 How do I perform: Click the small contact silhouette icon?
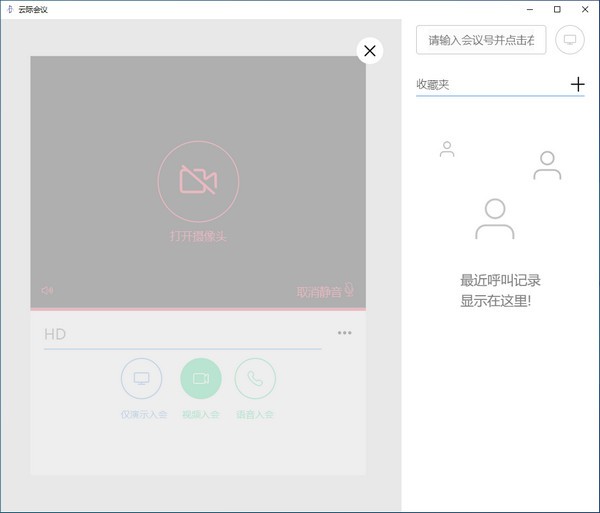click(x=447, y=149)
